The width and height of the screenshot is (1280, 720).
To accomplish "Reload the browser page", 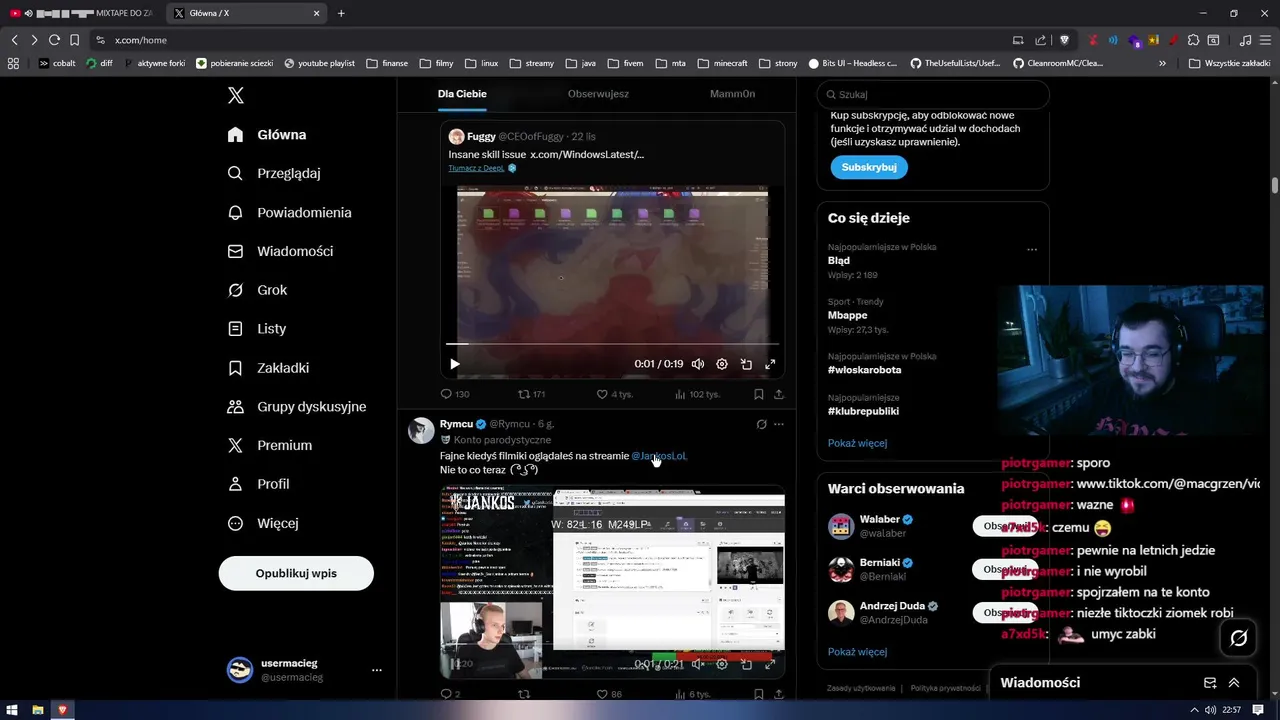I will click(x=54, y=40).
